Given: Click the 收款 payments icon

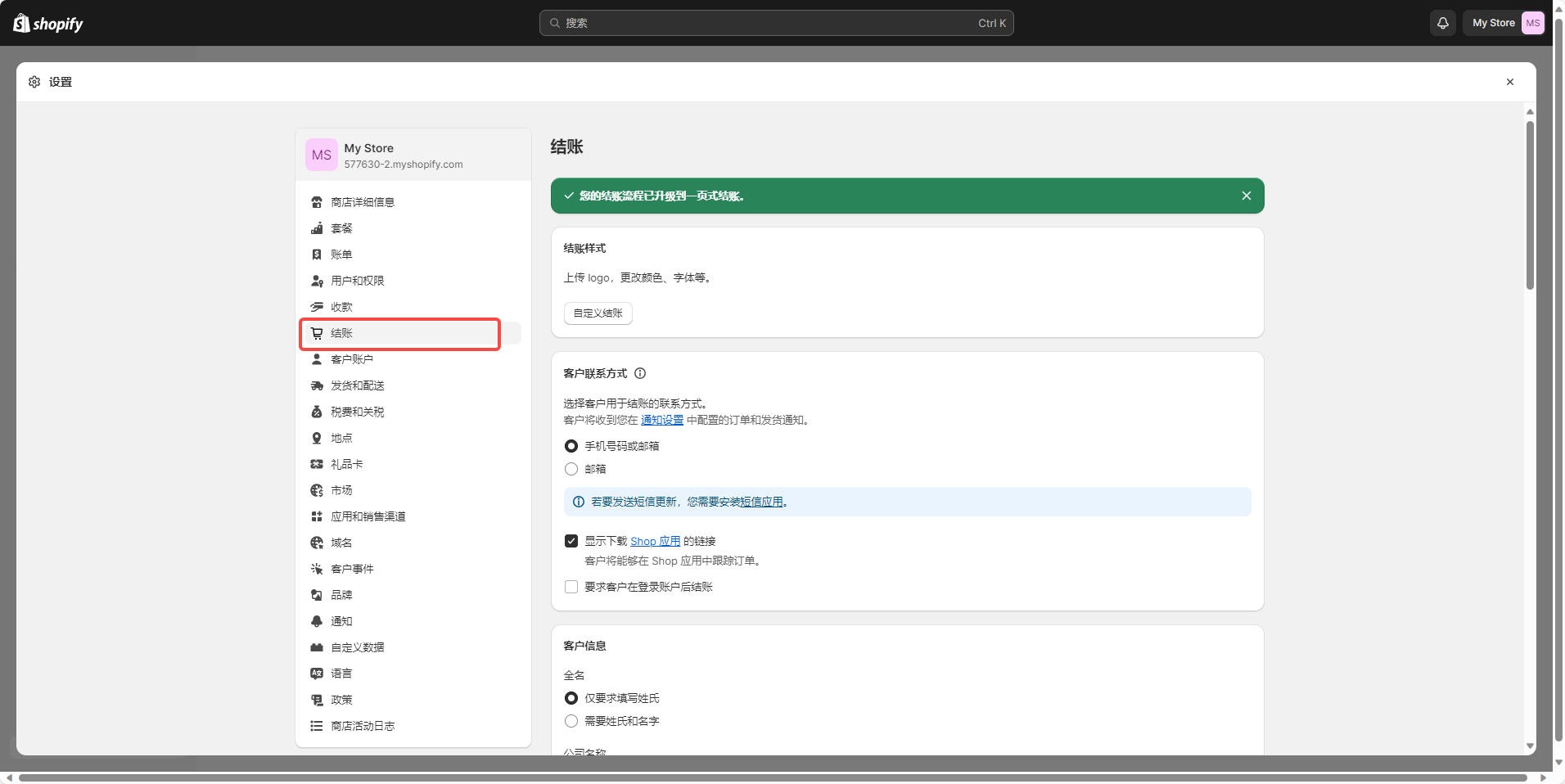Looking at the screenshot, I should pos(317,307).
